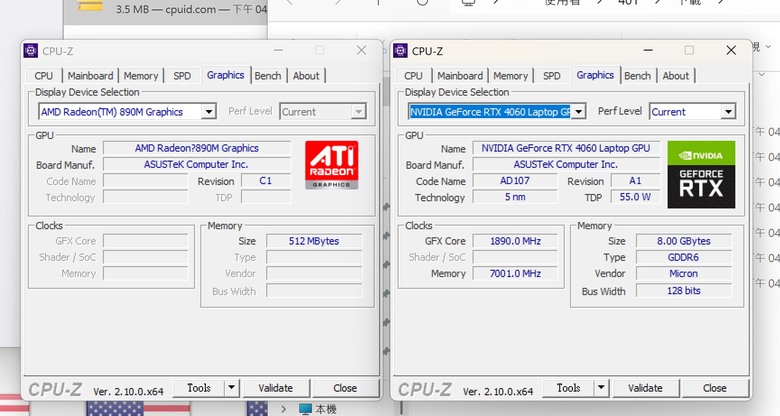Open the About tab in the left CPU-Z window
This screenshot has height=416, width=780.
click(306, 76)
